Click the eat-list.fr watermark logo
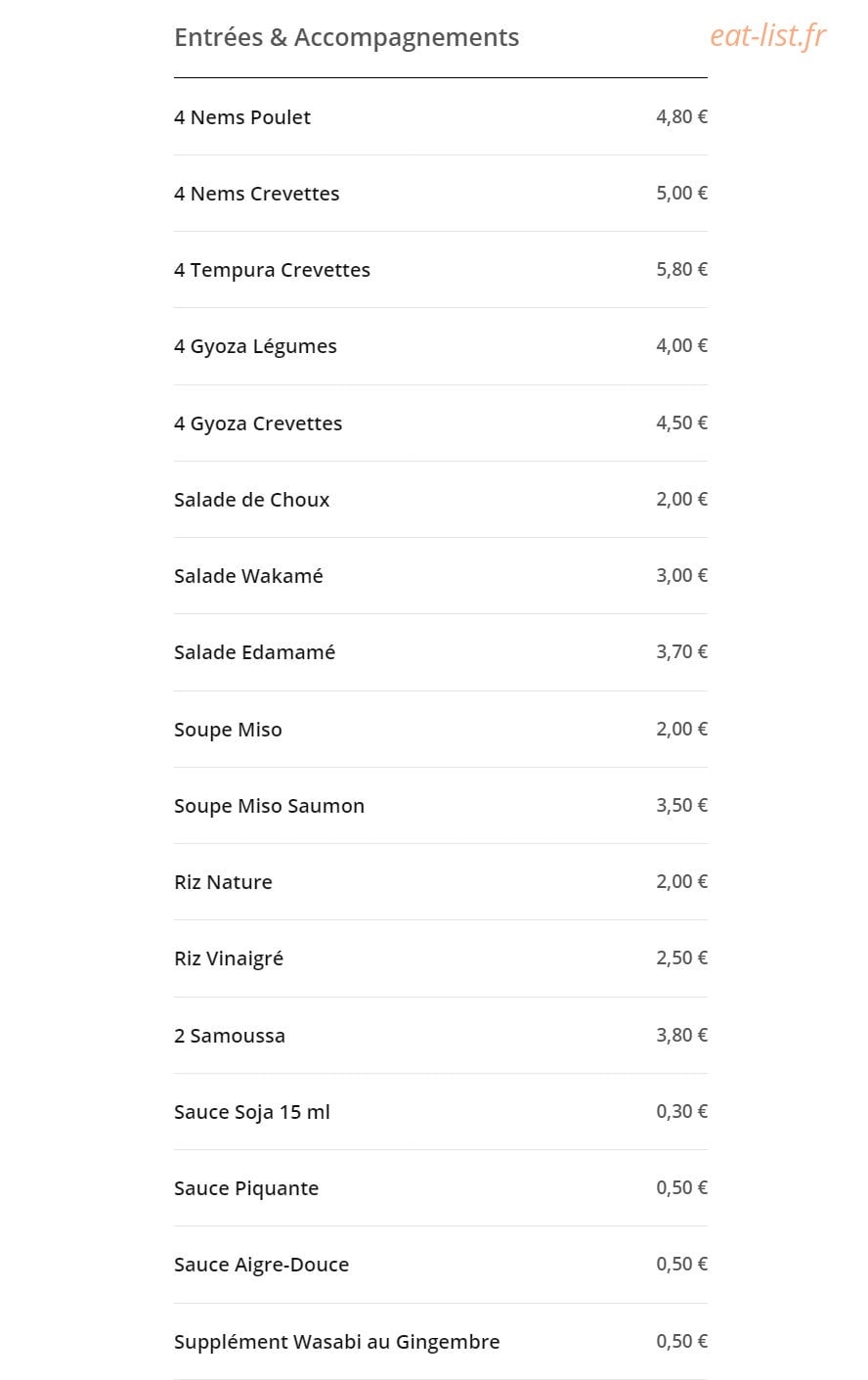 (x=767, y=36)
